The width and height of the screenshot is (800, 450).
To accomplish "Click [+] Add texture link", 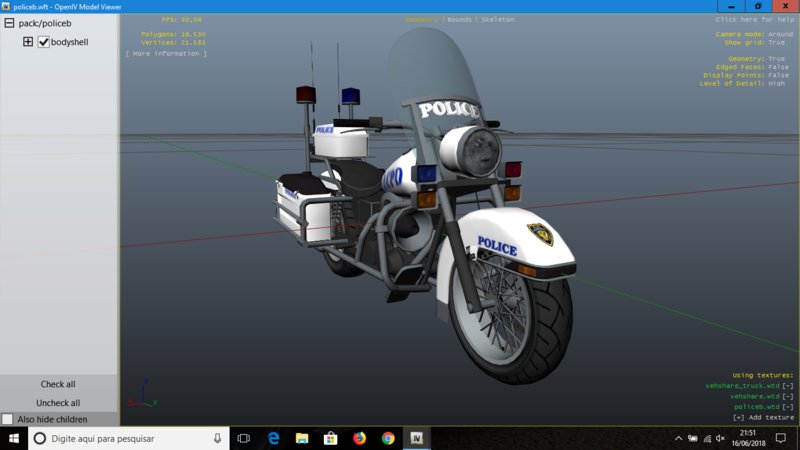I will coord(763,417).
